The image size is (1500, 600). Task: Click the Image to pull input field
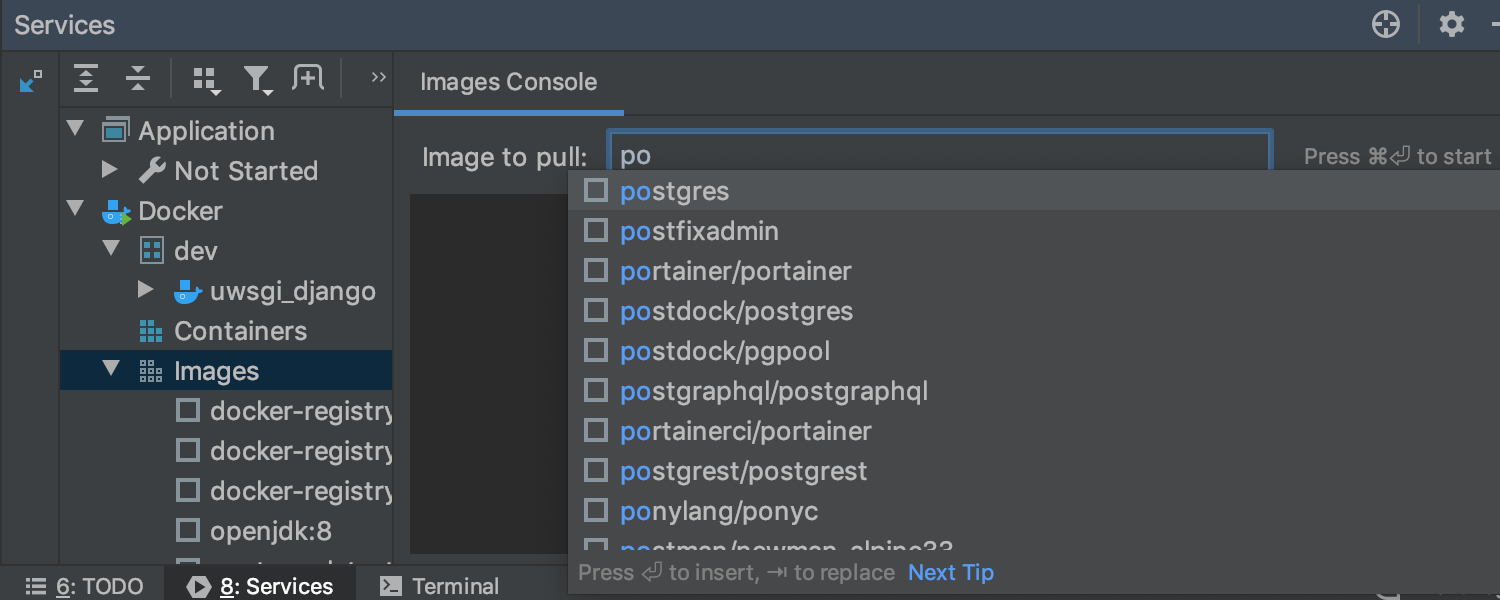pyautogui.click(x=940, y=156)
